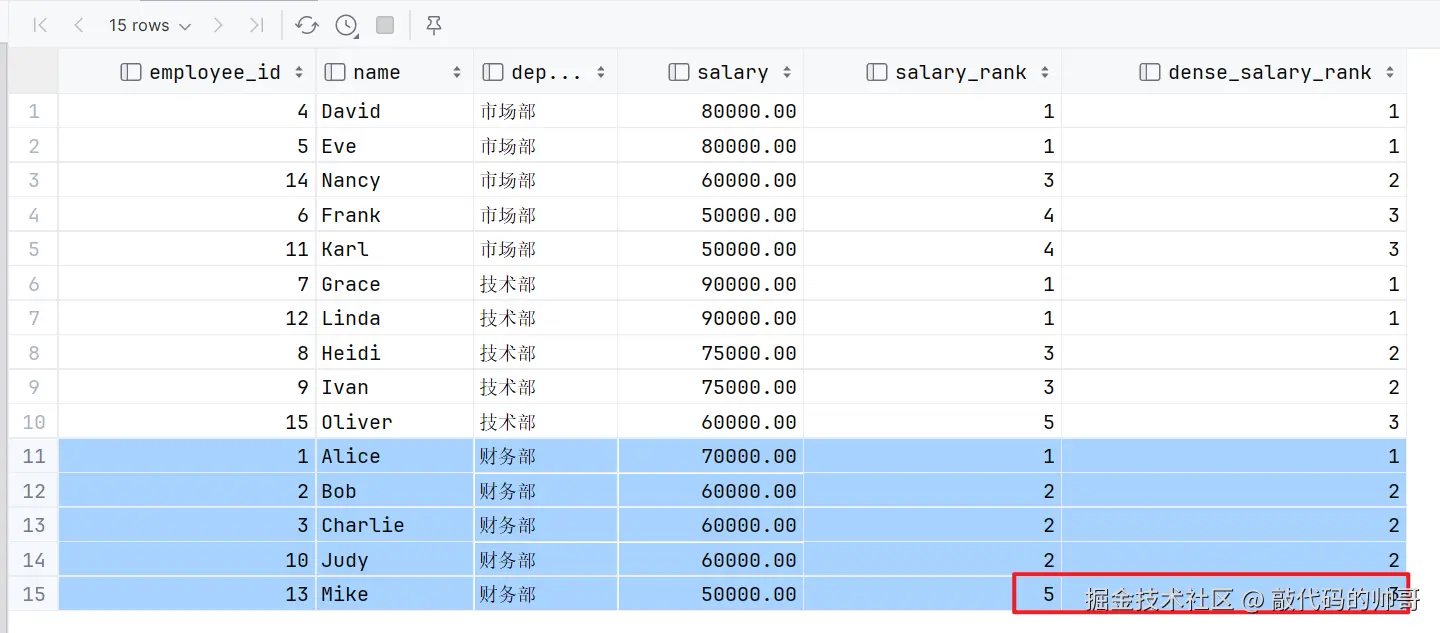The width and height of the screenshot is (1440, 633).
Task: Select the Nancy name cell
Action: pyautogui.click(x=395, y=180)
